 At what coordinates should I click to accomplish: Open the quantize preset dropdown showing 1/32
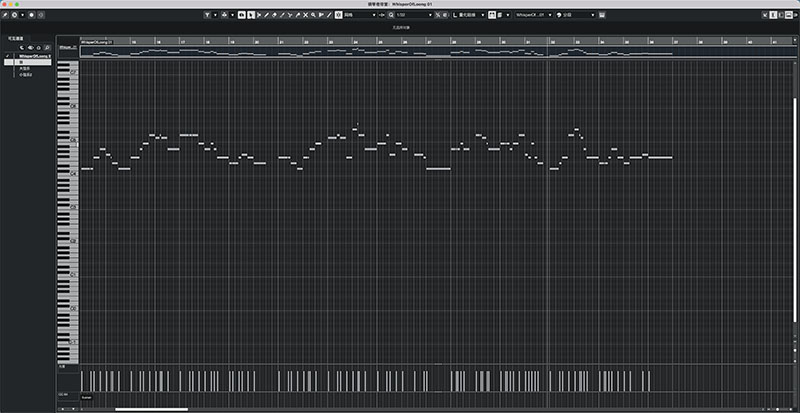click(414, 15)
